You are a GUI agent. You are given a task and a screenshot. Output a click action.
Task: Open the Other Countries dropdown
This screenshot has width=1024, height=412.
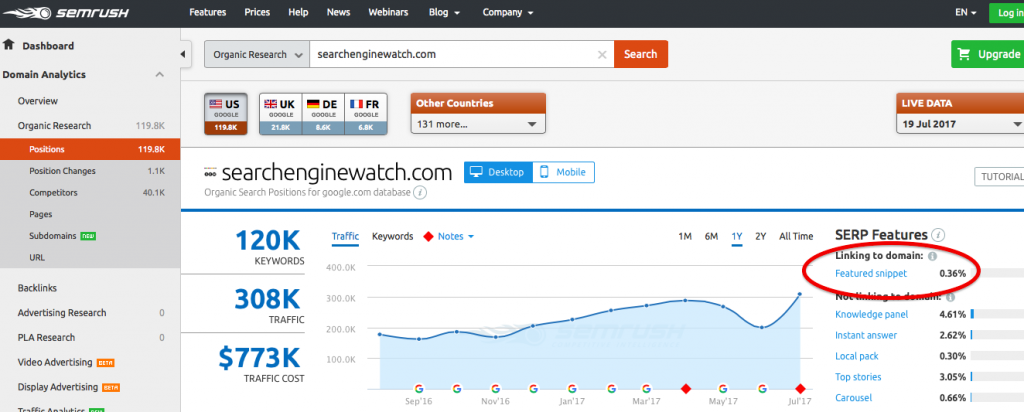coord(478,123)
